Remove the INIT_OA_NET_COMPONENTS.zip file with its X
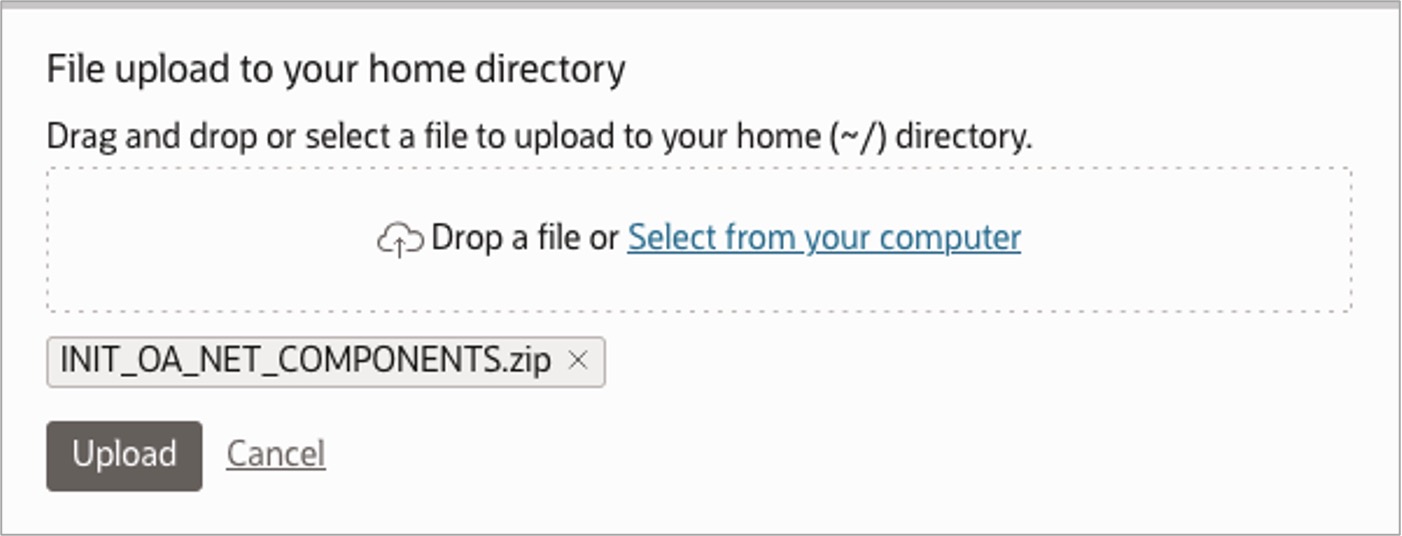Screen dimensions: 1402x536 pos(577,361)
